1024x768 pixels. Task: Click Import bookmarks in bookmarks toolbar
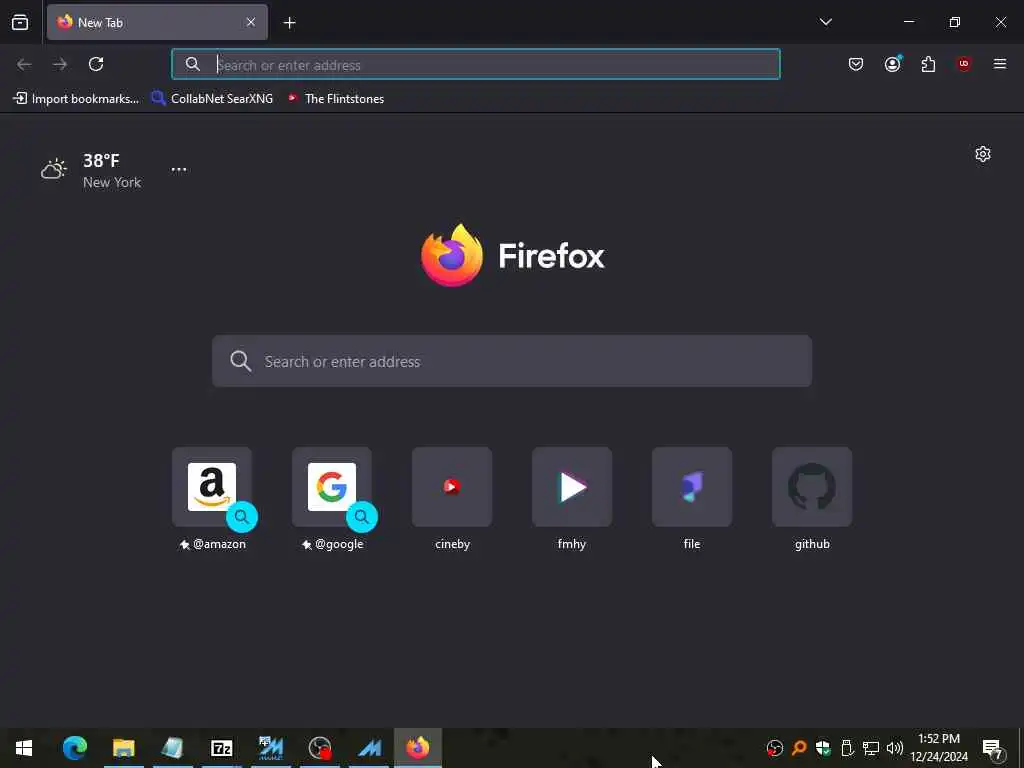pos(76,99)
